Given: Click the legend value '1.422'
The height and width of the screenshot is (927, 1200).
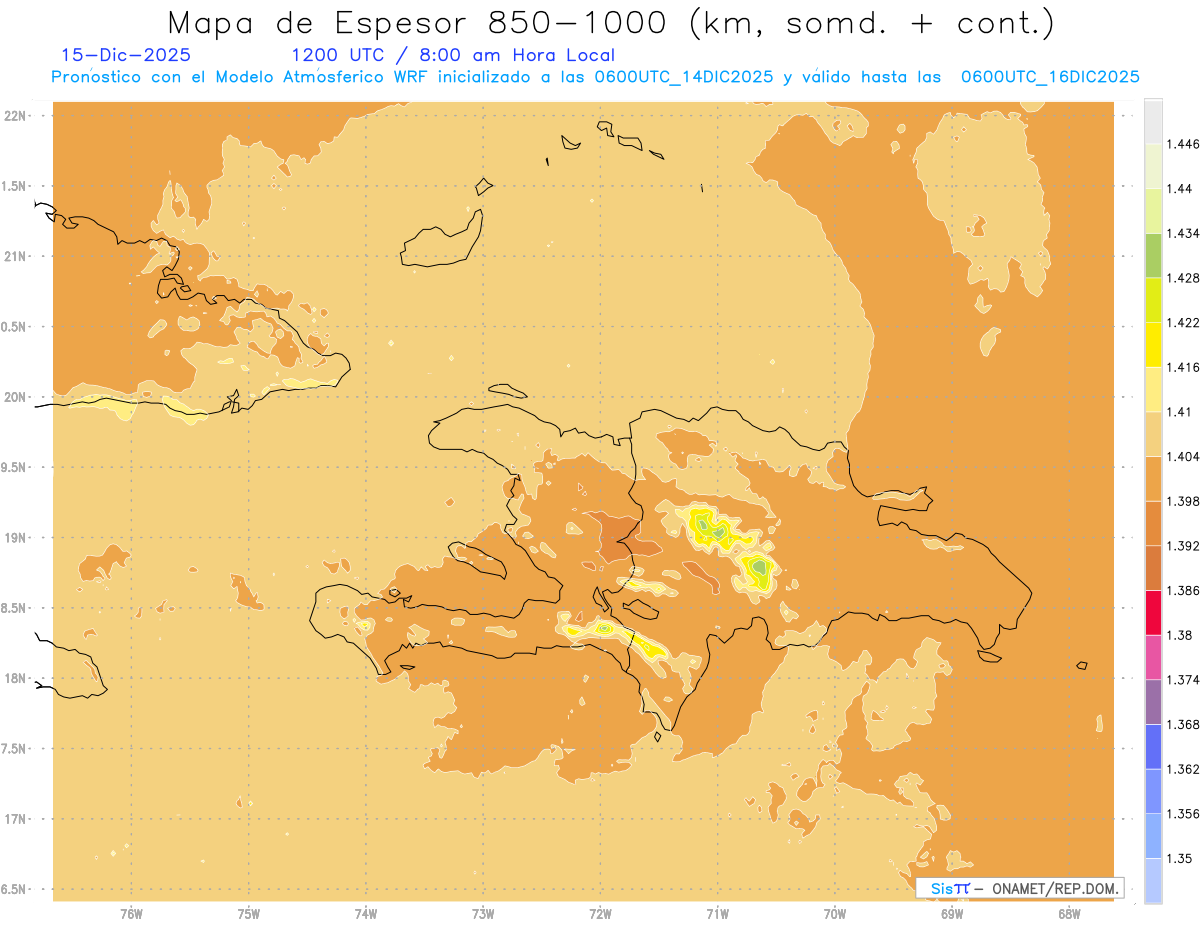Looking at the screenshot, I should click(x=1183, y=322).
